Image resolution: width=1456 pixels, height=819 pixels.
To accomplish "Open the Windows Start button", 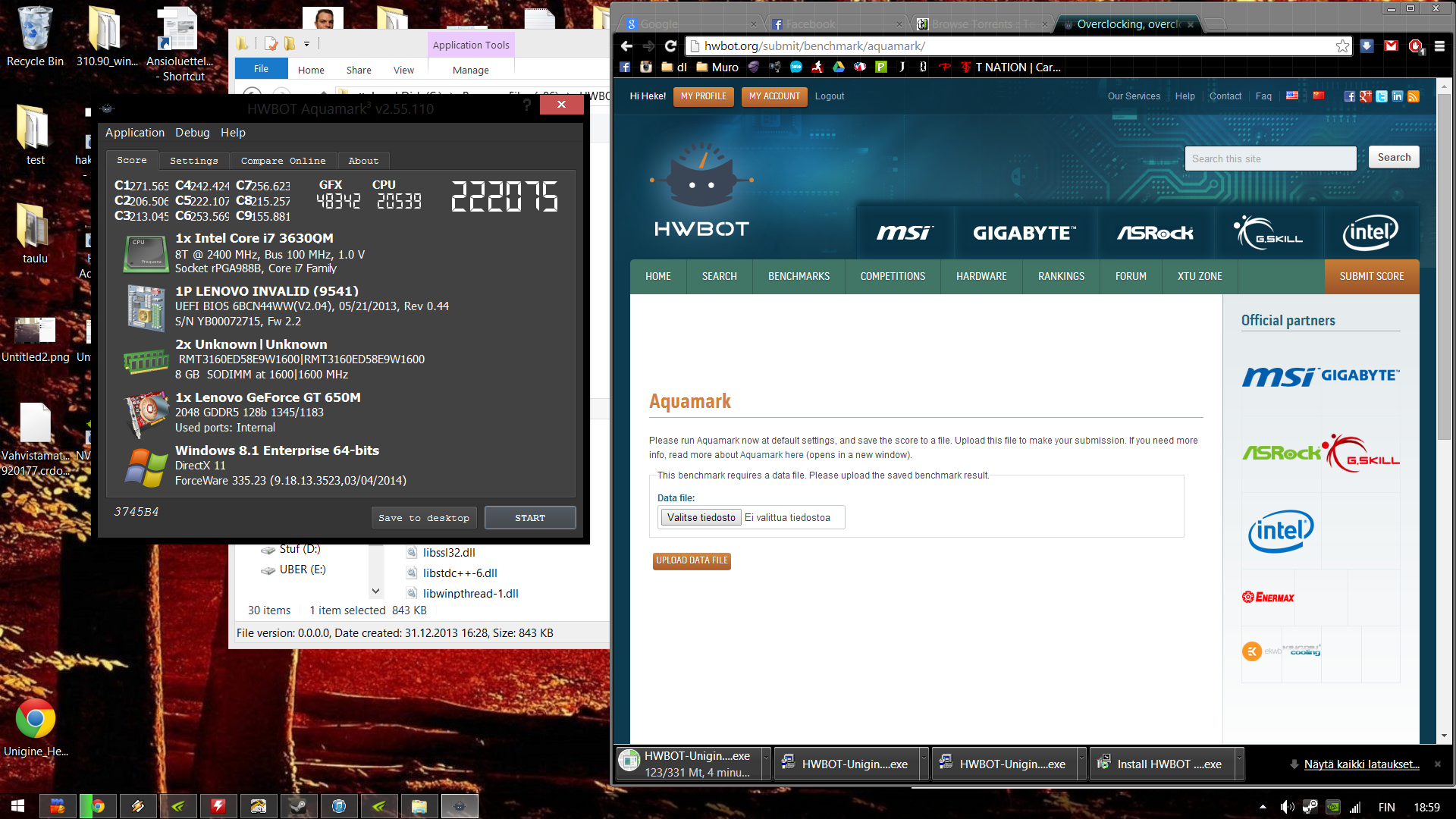I will point(18,806).
